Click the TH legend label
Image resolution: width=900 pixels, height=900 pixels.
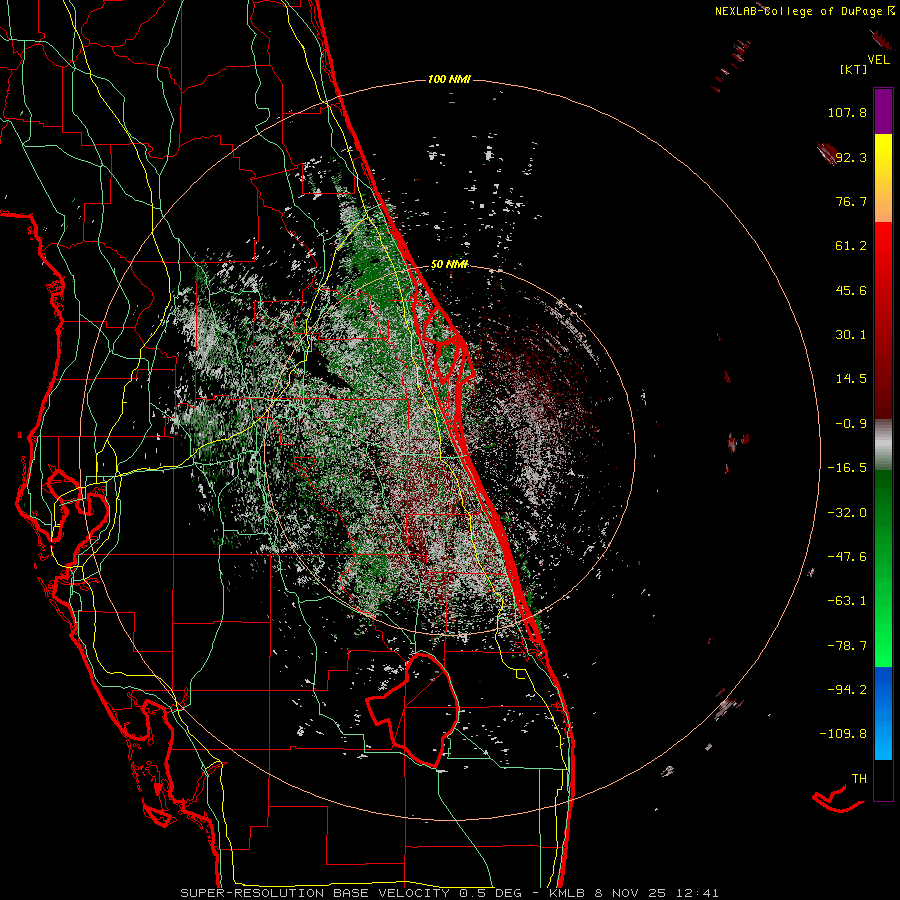point(859,779)
